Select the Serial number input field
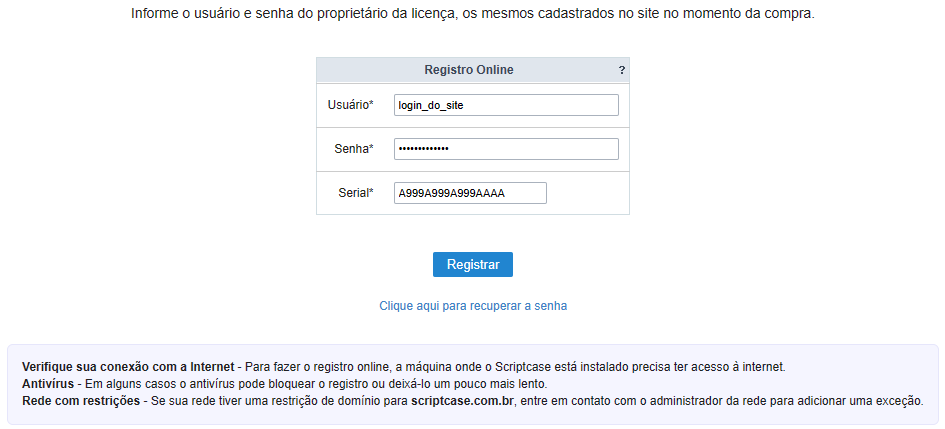945x429 pixels. point(470,193)
